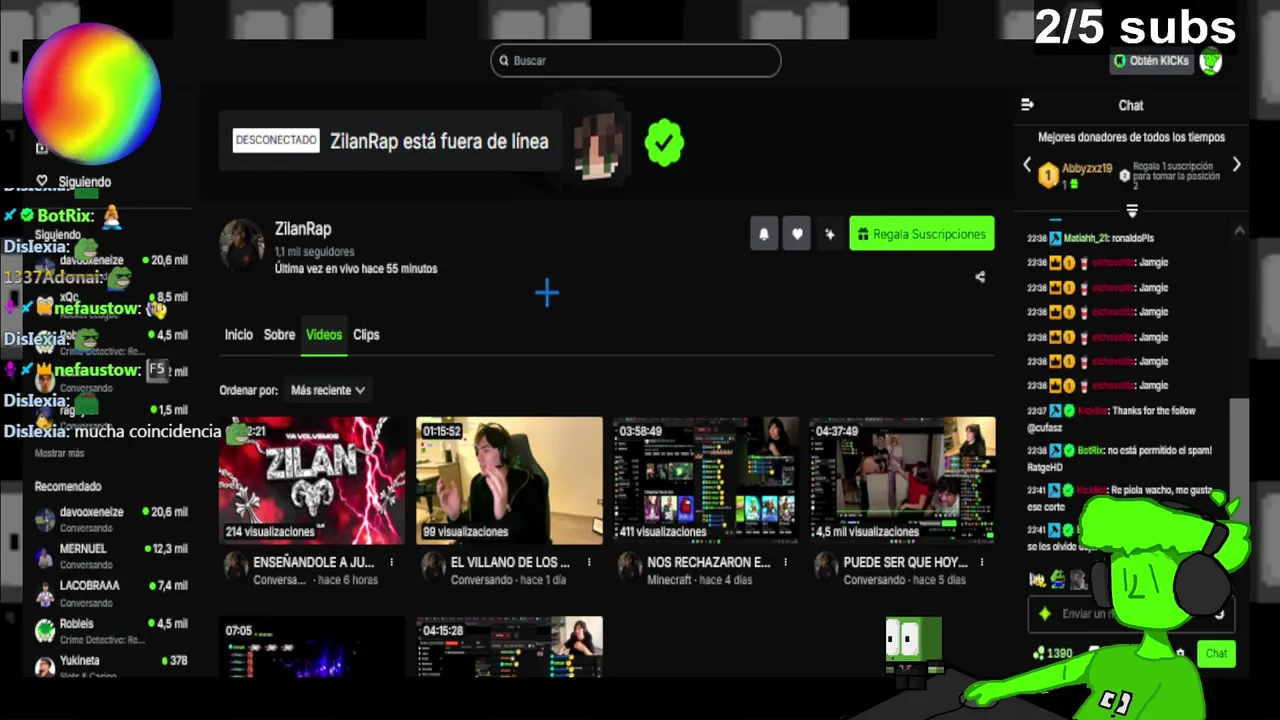Open the EL VILLANO DE LOS... video title
Viewport: 1280px width, 720px height.
tap(510, 563)
